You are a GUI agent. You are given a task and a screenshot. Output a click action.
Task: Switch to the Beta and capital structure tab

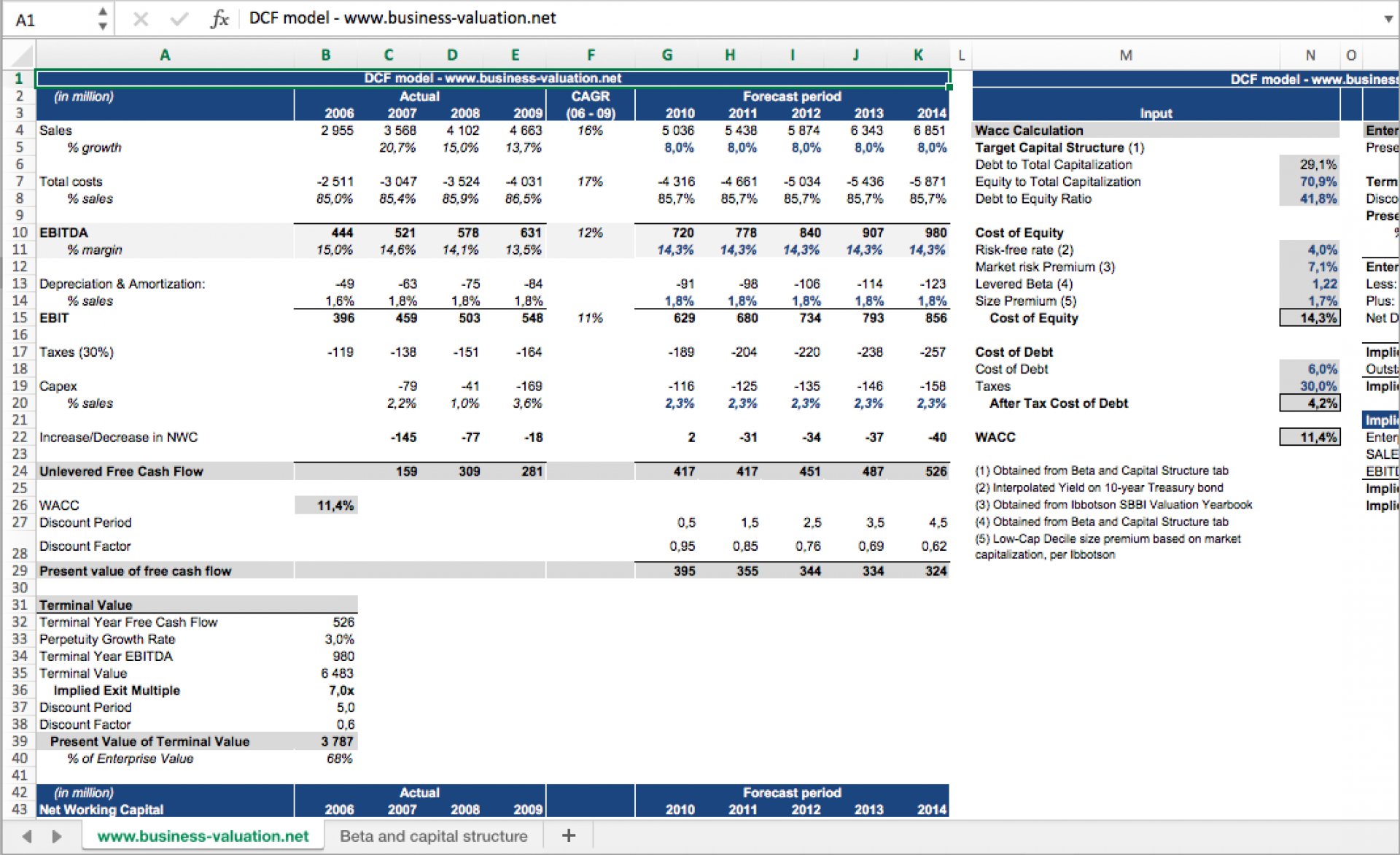(x=433, y=835)
